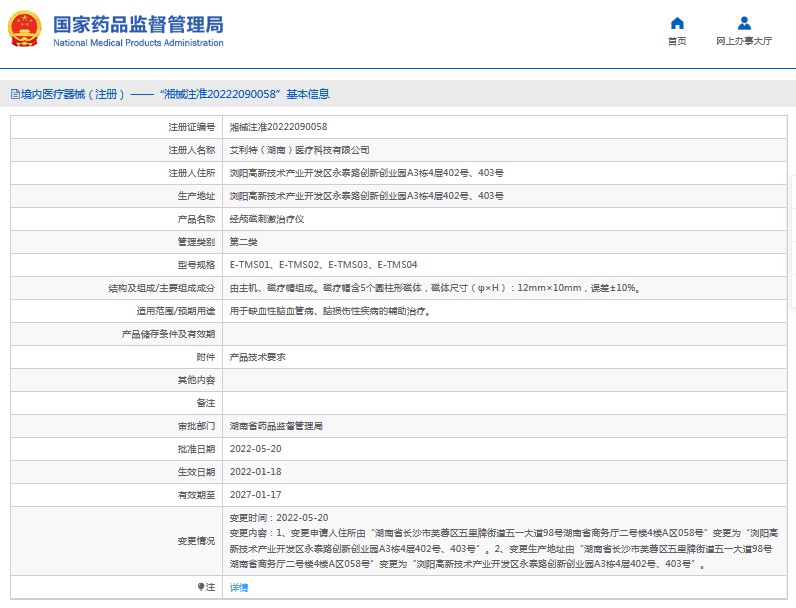This screenshot has height=608, width=796.
Task: Select model spec E-TMS01、E-TMS02 value
Action: pyautogui.click(x=323, y=265)
